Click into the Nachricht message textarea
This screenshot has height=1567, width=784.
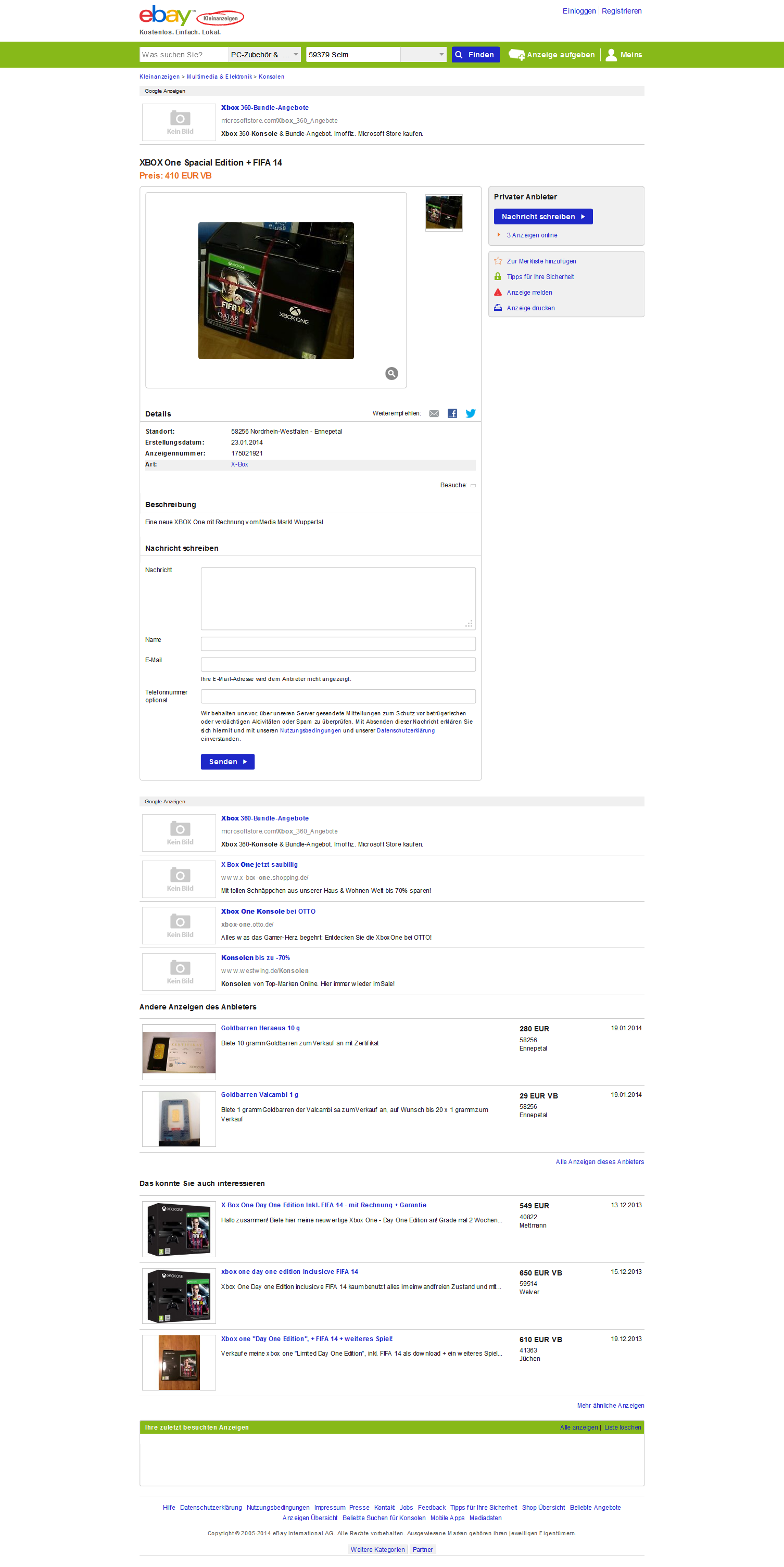pos(338,599)
